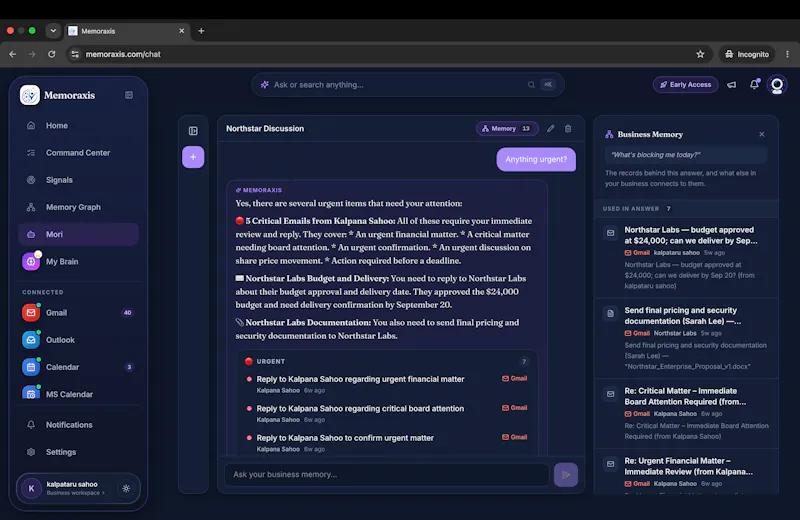Open the Memory Graph view

78,207
